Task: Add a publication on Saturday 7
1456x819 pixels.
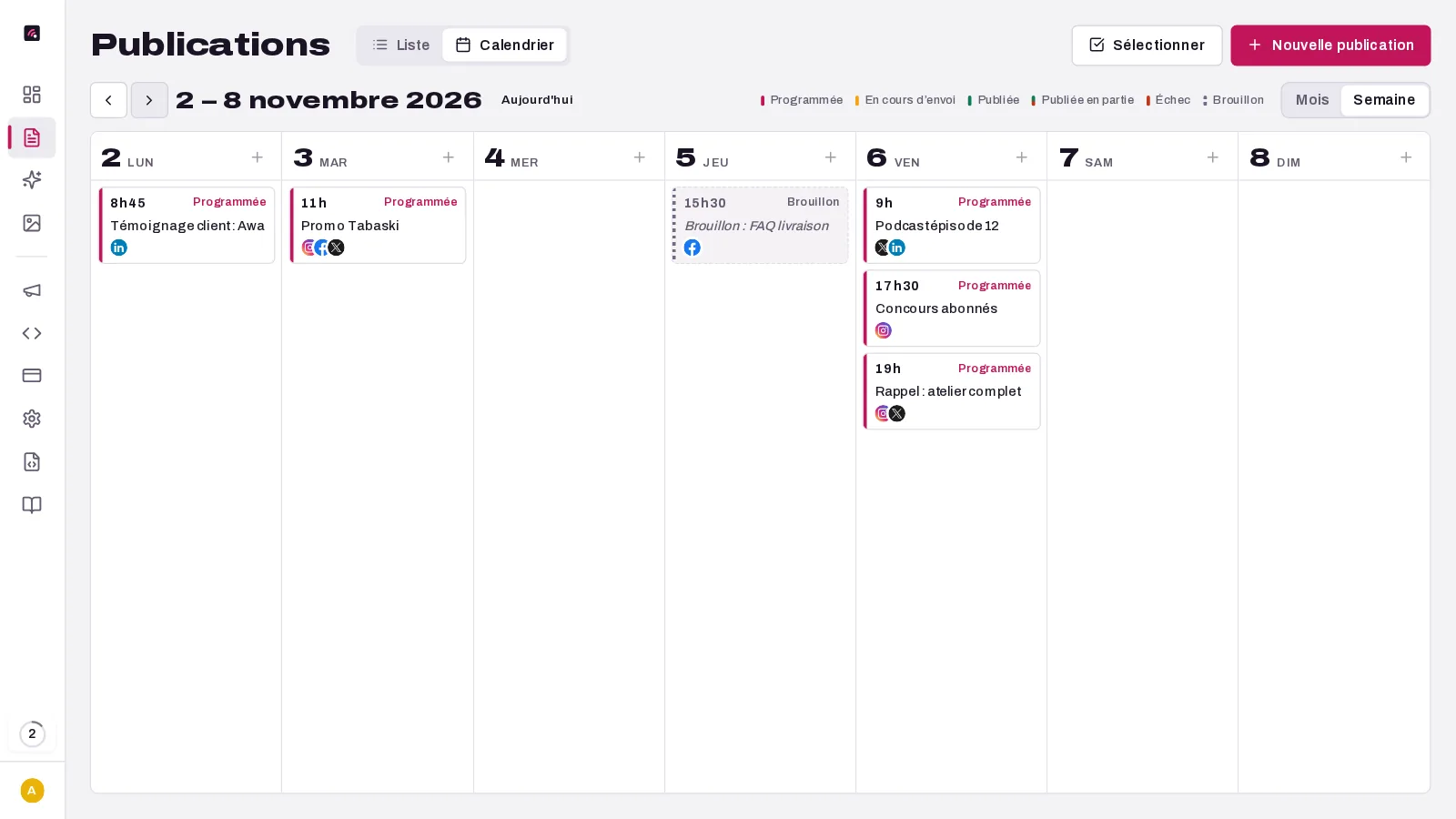Action: pyautogui.click(x=1213, y=157)
